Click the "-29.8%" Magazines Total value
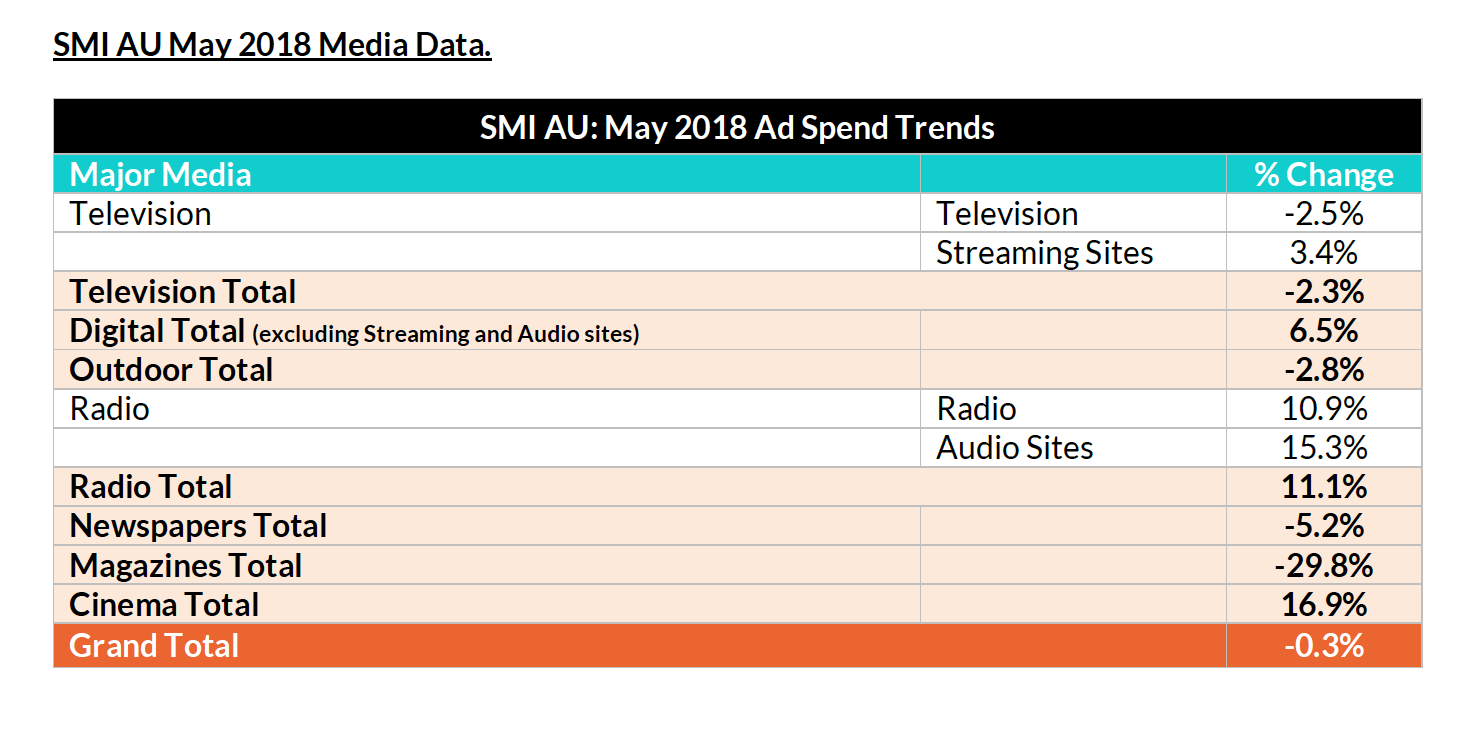Screen dimensions: 1476x738 coord(1323,566)
